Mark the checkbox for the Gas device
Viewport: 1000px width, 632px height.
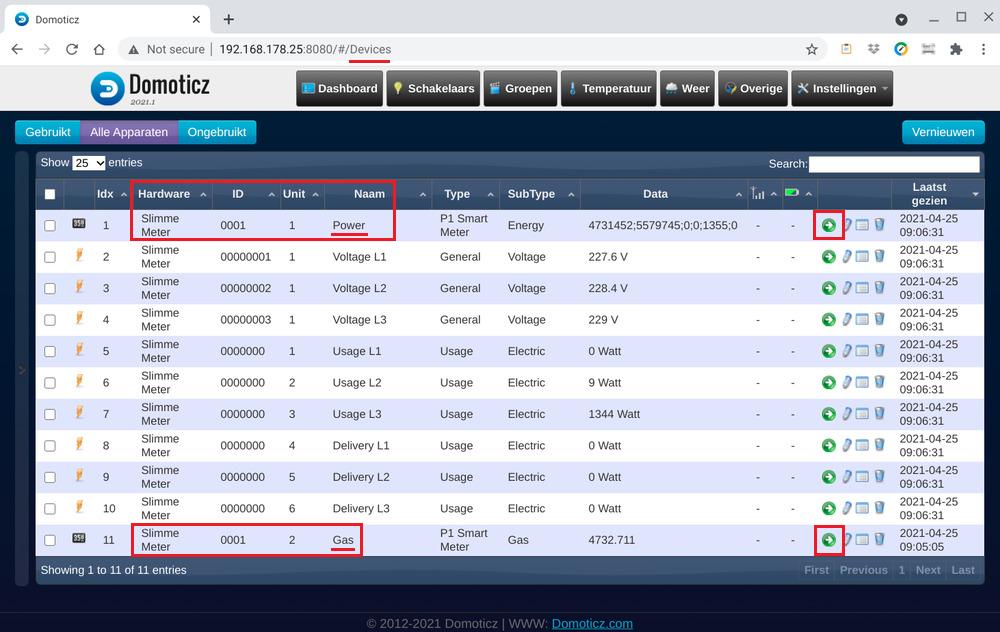pyautogui.click(x=50, y=540)
